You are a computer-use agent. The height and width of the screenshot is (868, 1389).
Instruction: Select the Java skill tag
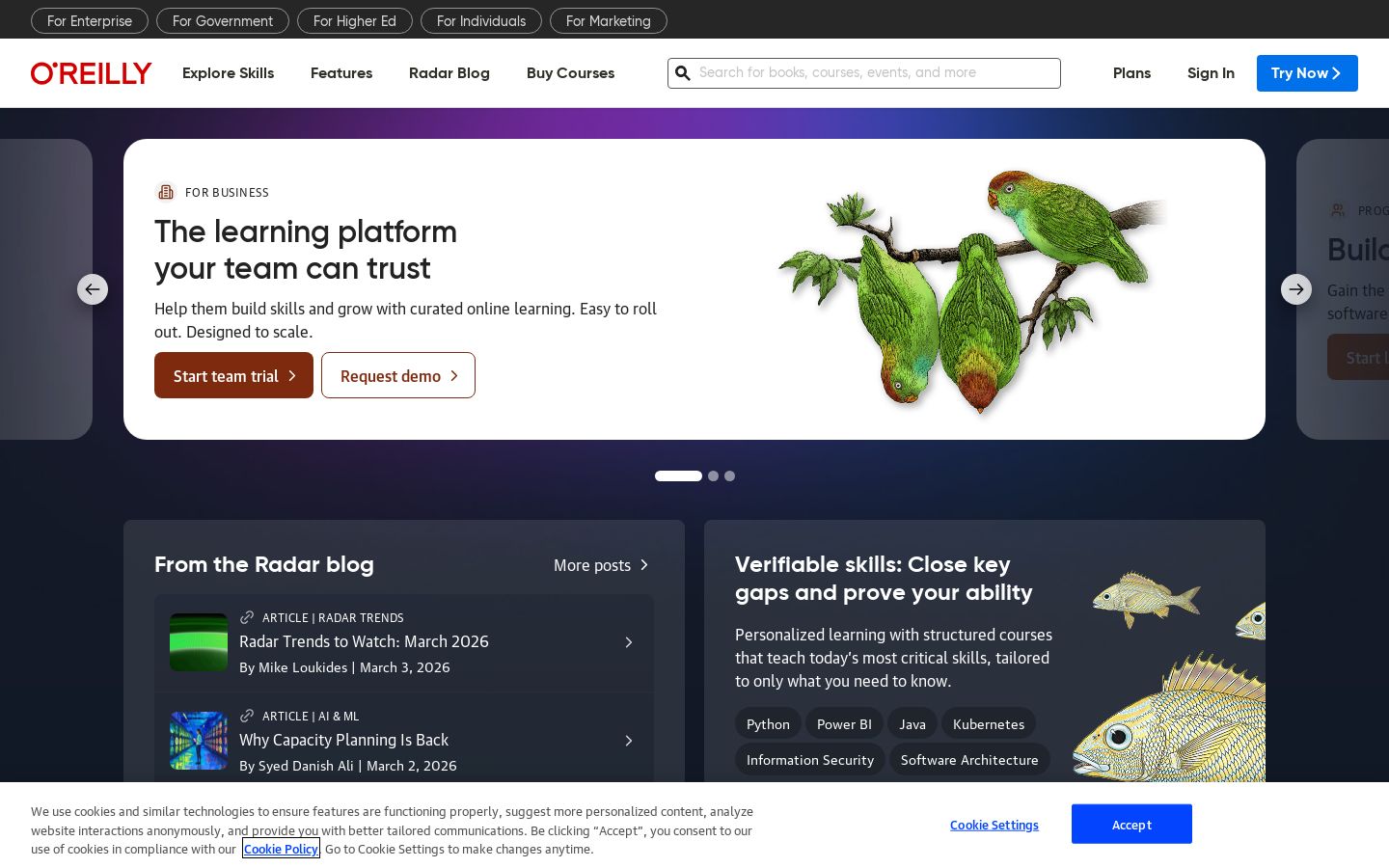pos(912,724)
